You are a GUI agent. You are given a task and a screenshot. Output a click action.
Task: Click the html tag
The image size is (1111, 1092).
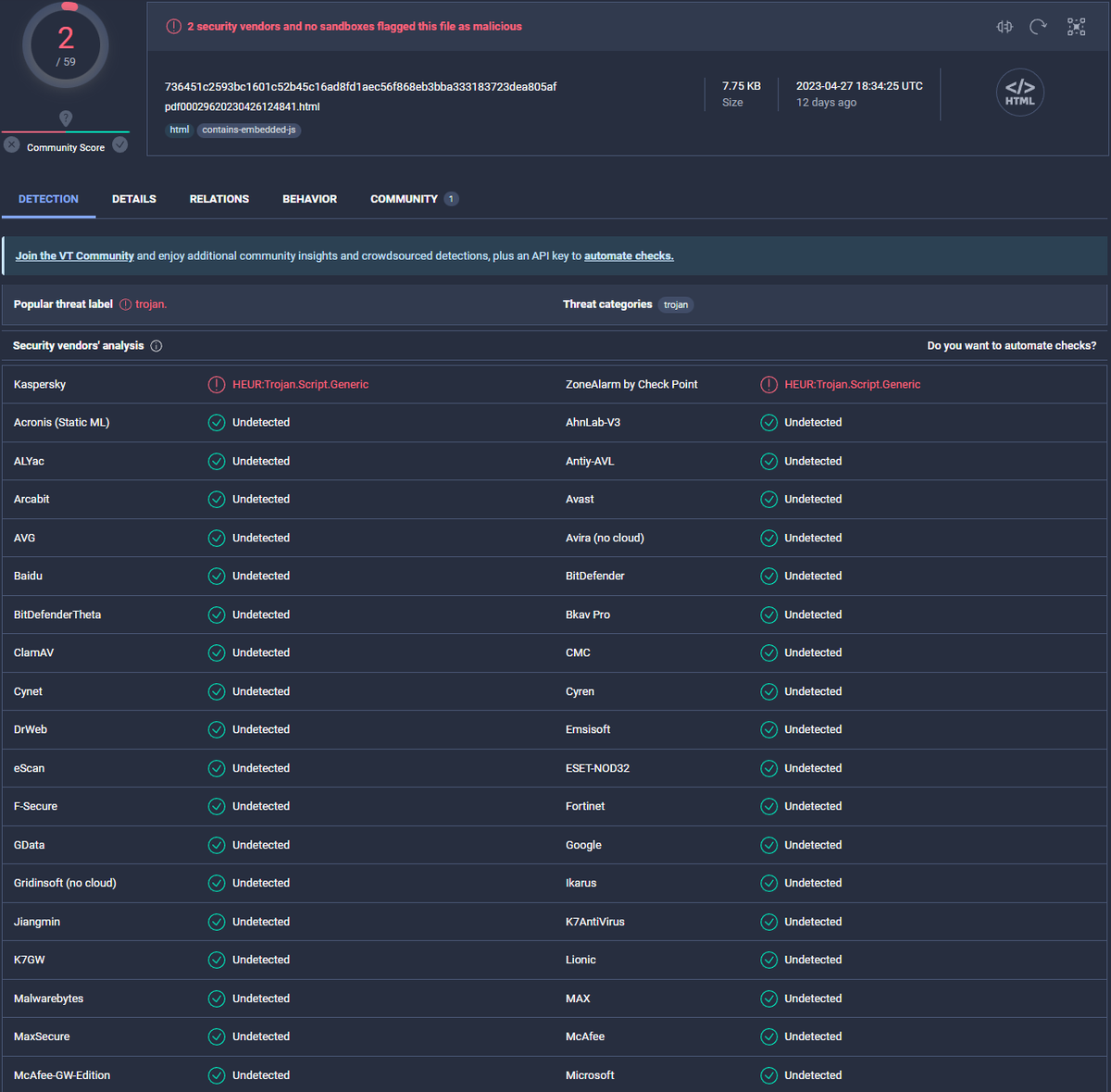click(x=180, y=130)
